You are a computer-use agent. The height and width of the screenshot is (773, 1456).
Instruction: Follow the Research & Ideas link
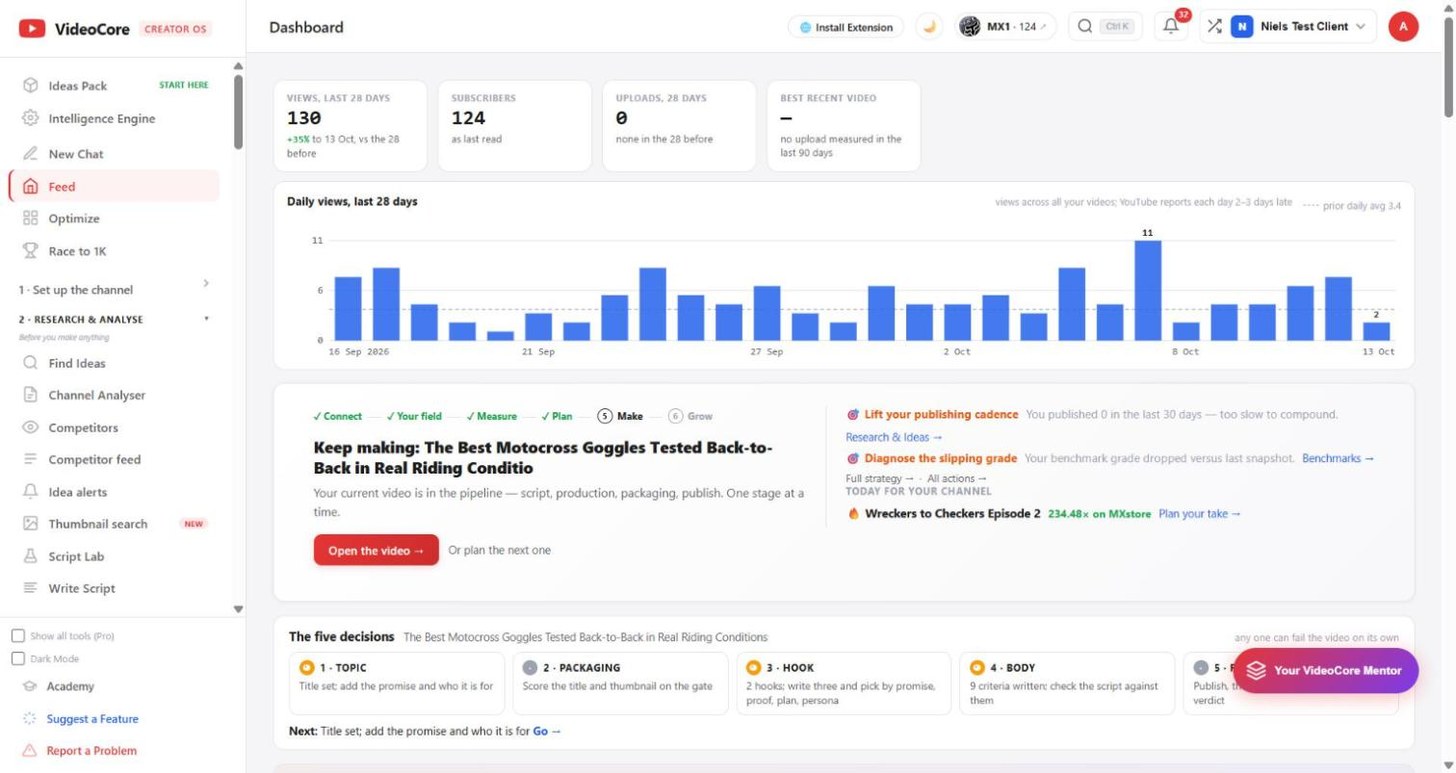coord(894,437)
